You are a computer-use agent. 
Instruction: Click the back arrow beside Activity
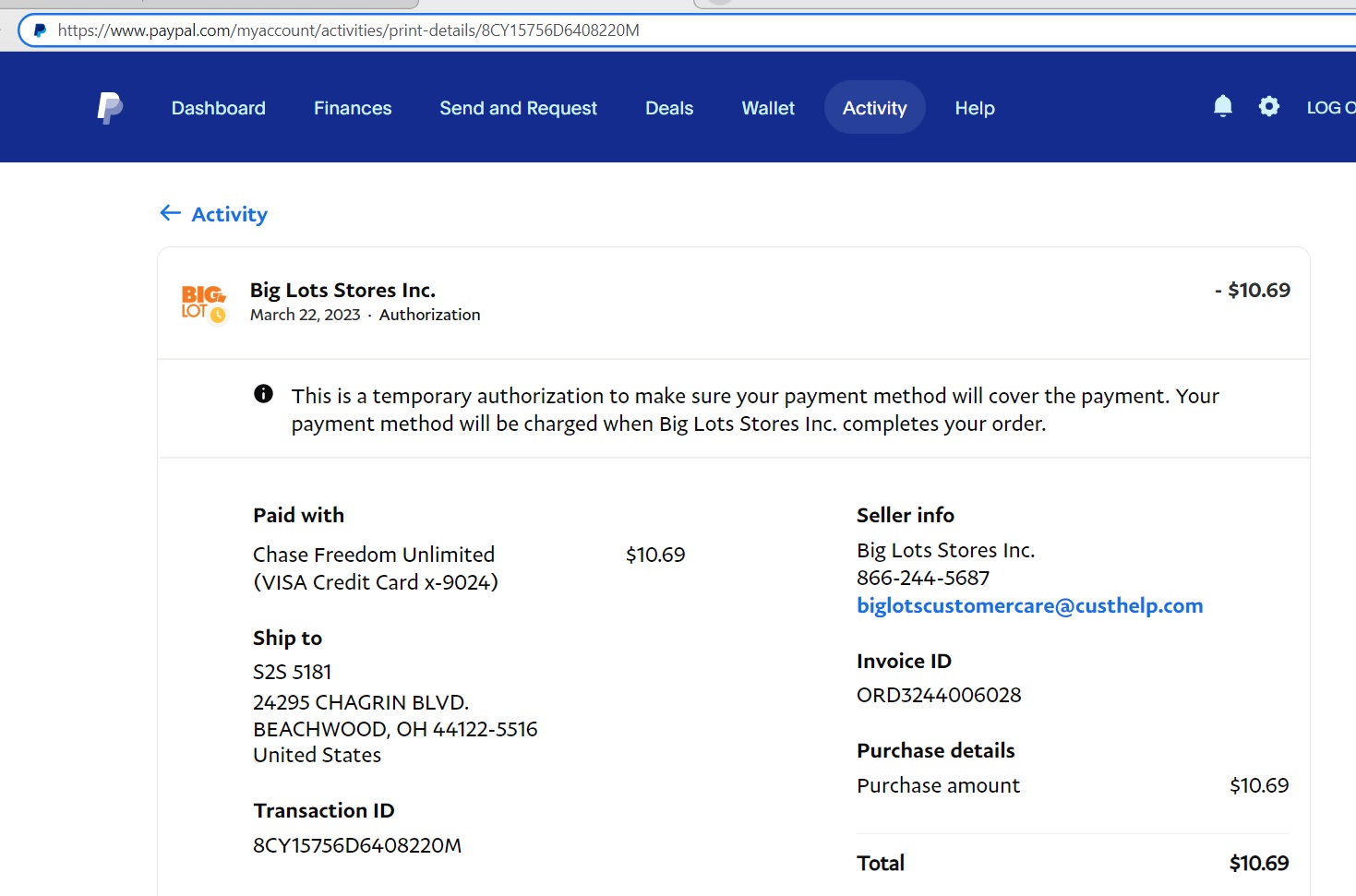[170, 213]
